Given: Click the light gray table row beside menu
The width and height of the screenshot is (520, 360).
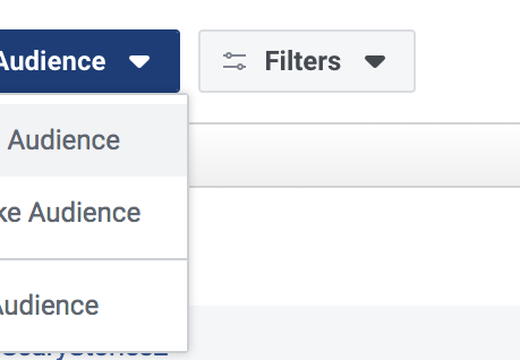Looking at the screenshot, I should pos(354,333).
